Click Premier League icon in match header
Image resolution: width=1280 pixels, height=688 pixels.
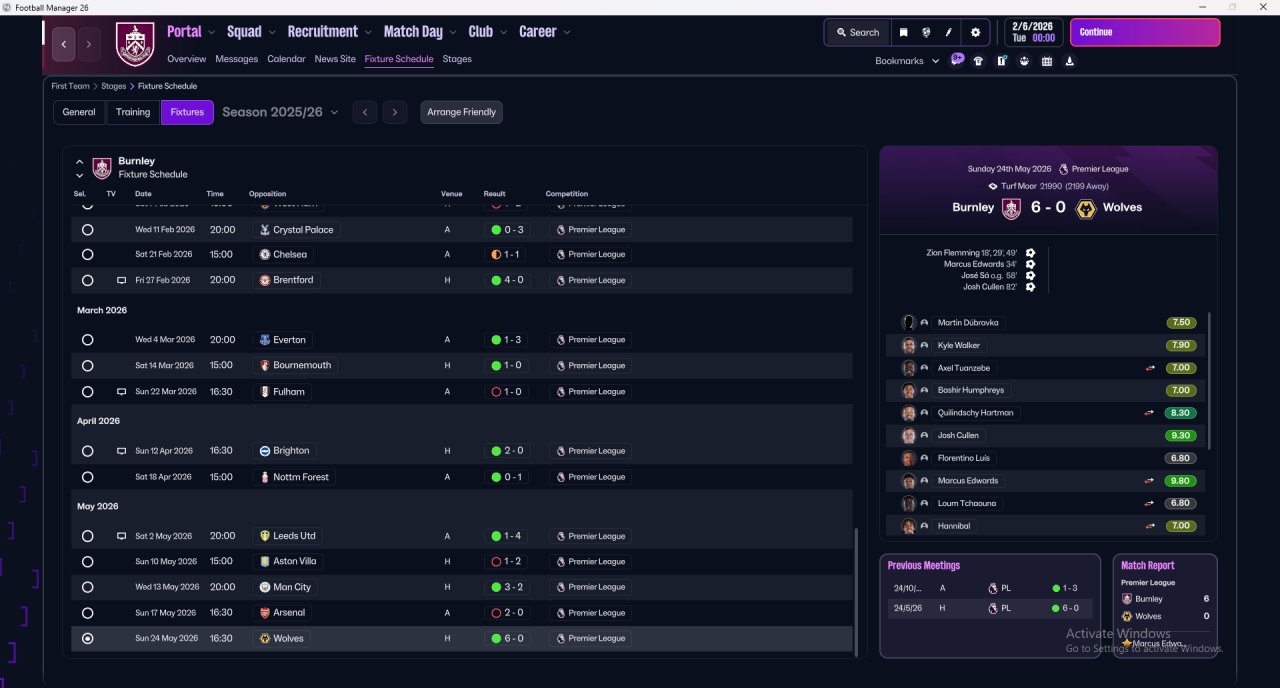coord(1064,169)
